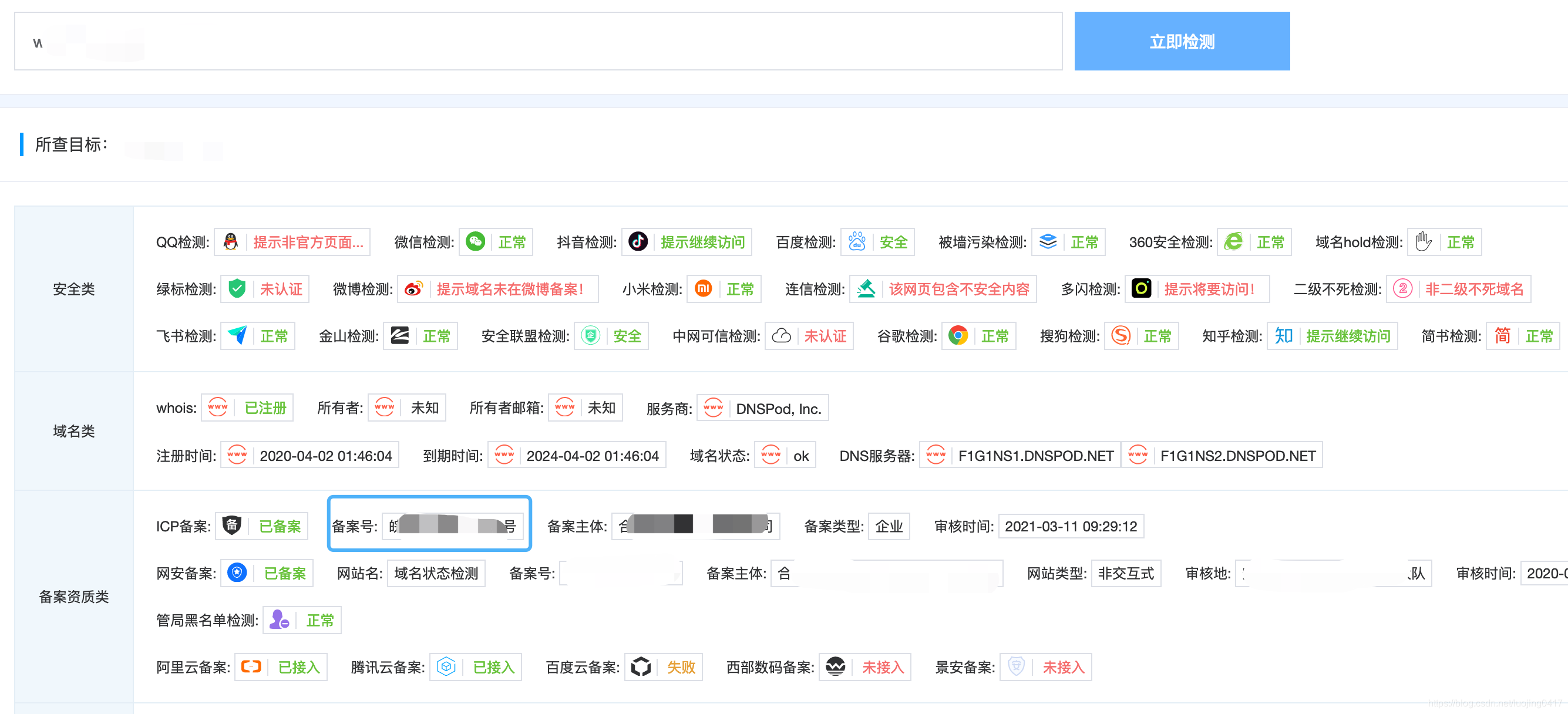Screen dimensions: 1568x714
Task: Click the QQ penguin icon
Action: pyautogui.click(x=231, y=242)
